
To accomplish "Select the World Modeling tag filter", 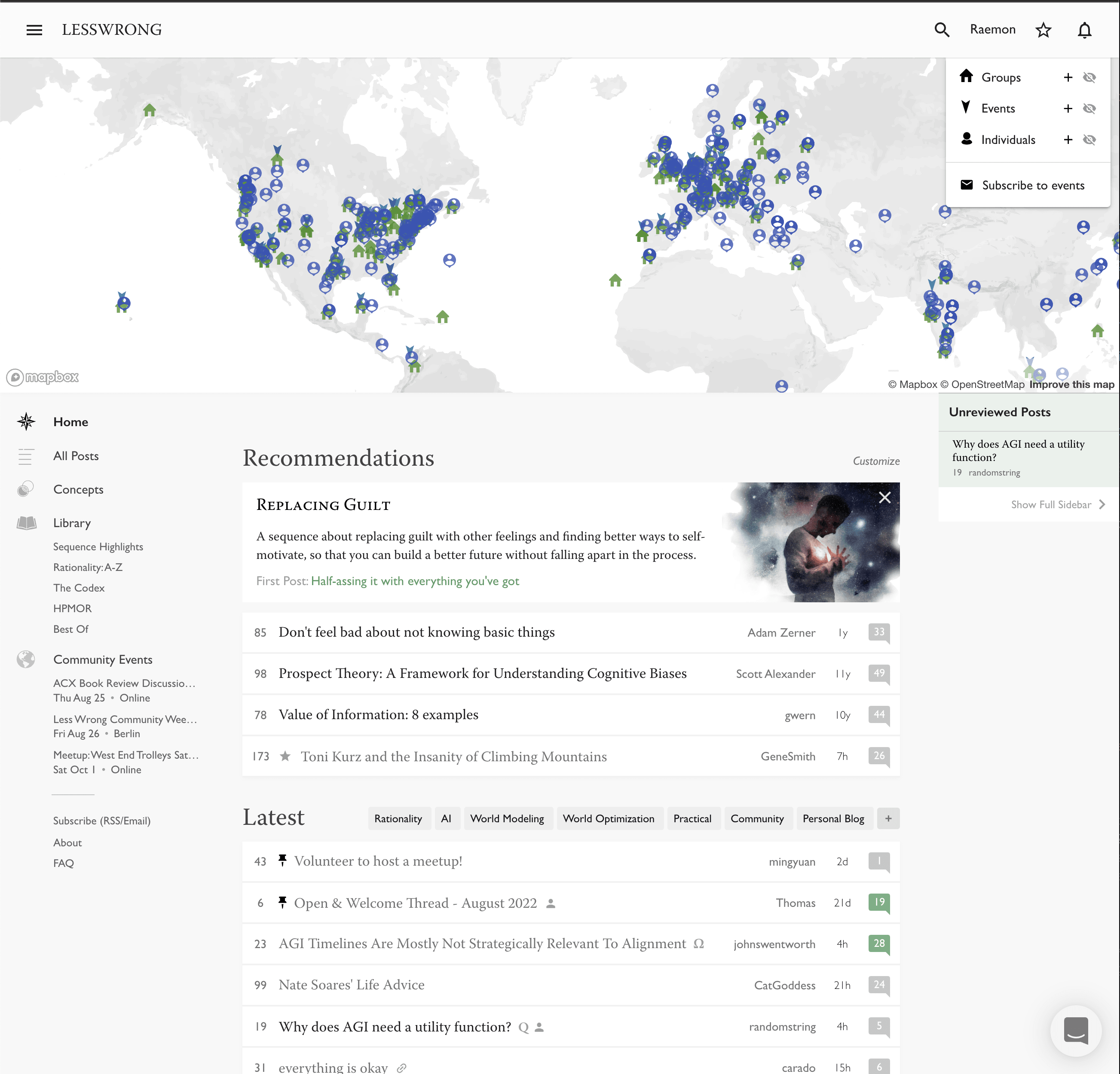I will pos(507,819).
